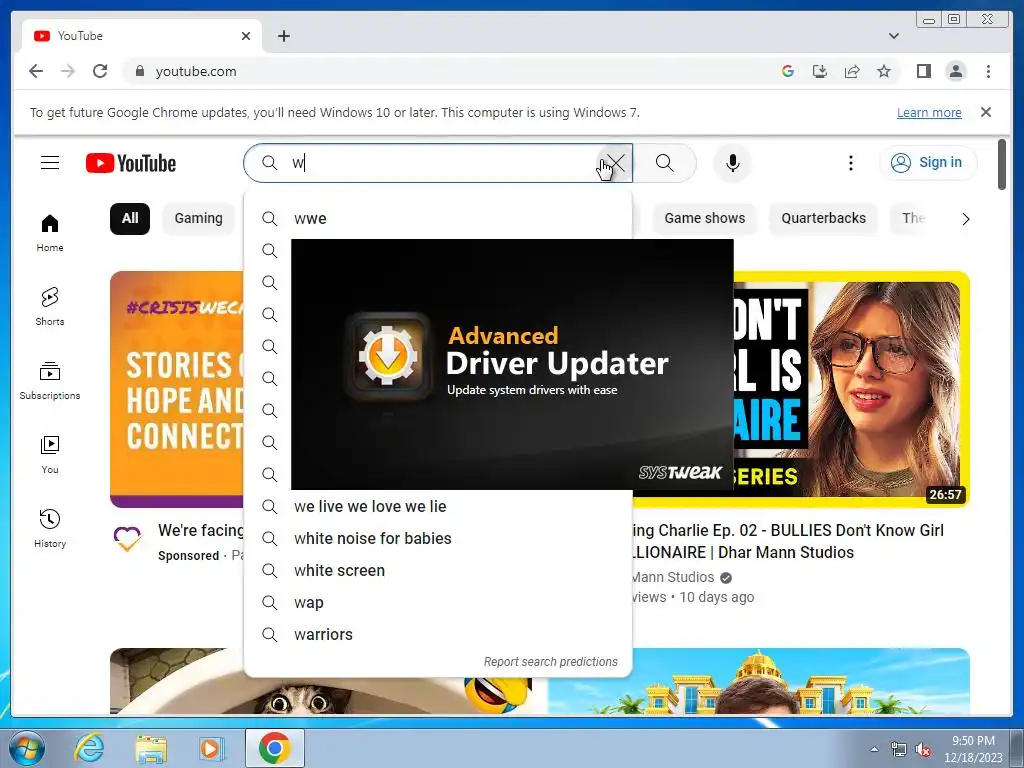
Task: Click the YouTube logo
Action: (x=131, y=163)
